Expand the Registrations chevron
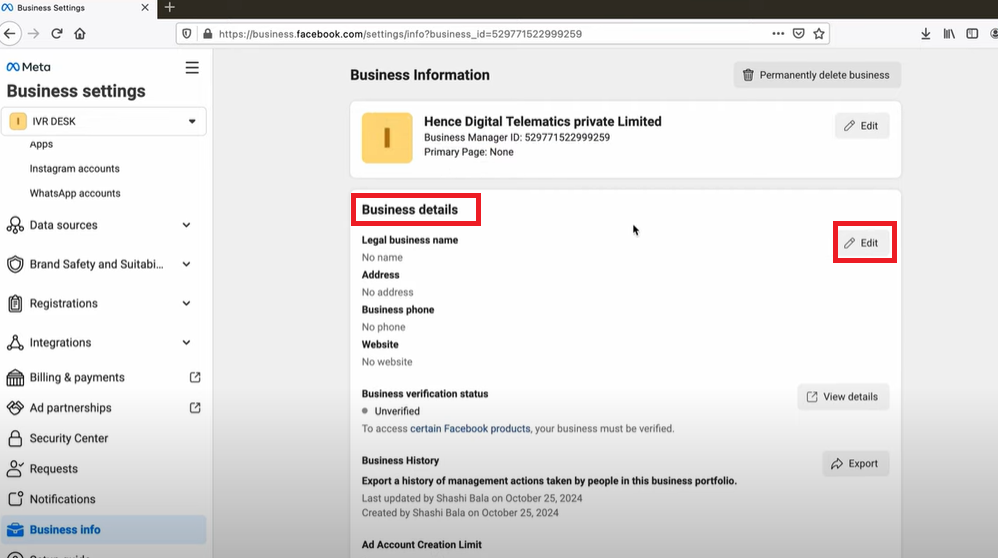The image size is (998, 558). [x=186, y=303]
